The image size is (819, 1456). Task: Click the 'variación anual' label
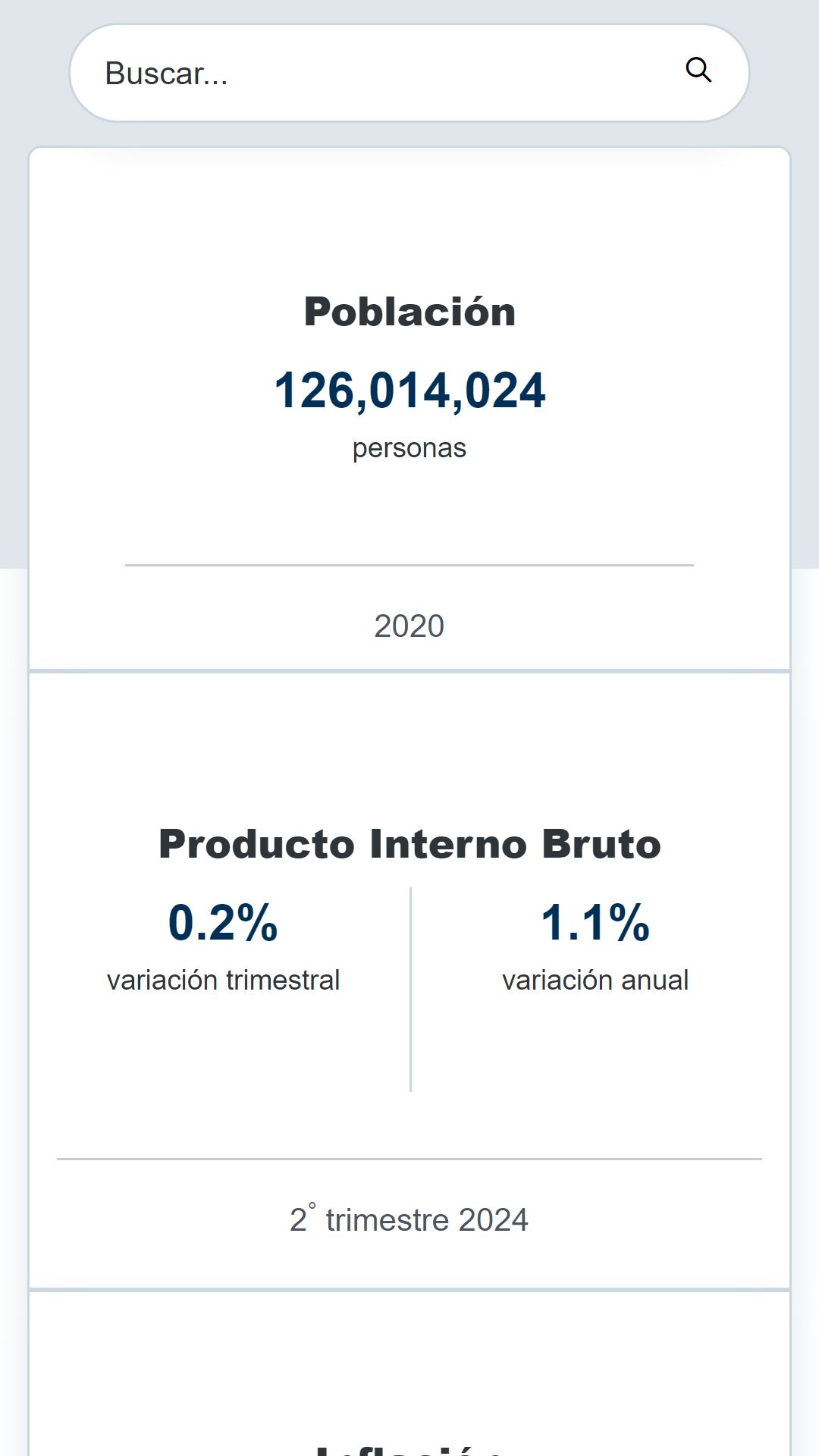tap(595, 981)
